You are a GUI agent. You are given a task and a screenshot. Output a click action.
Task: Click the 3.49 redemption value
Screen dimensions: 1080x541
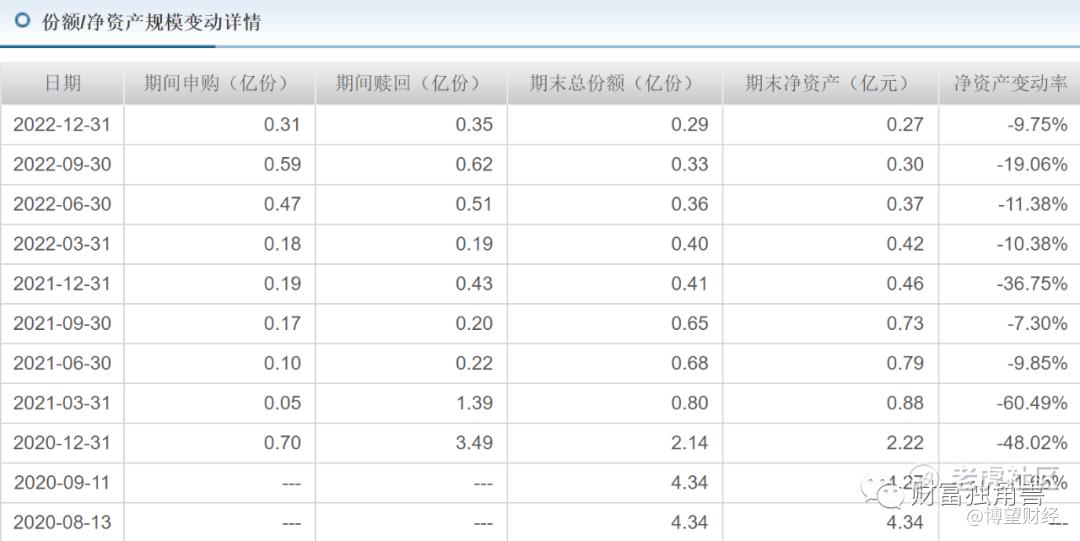pos(474,443)
